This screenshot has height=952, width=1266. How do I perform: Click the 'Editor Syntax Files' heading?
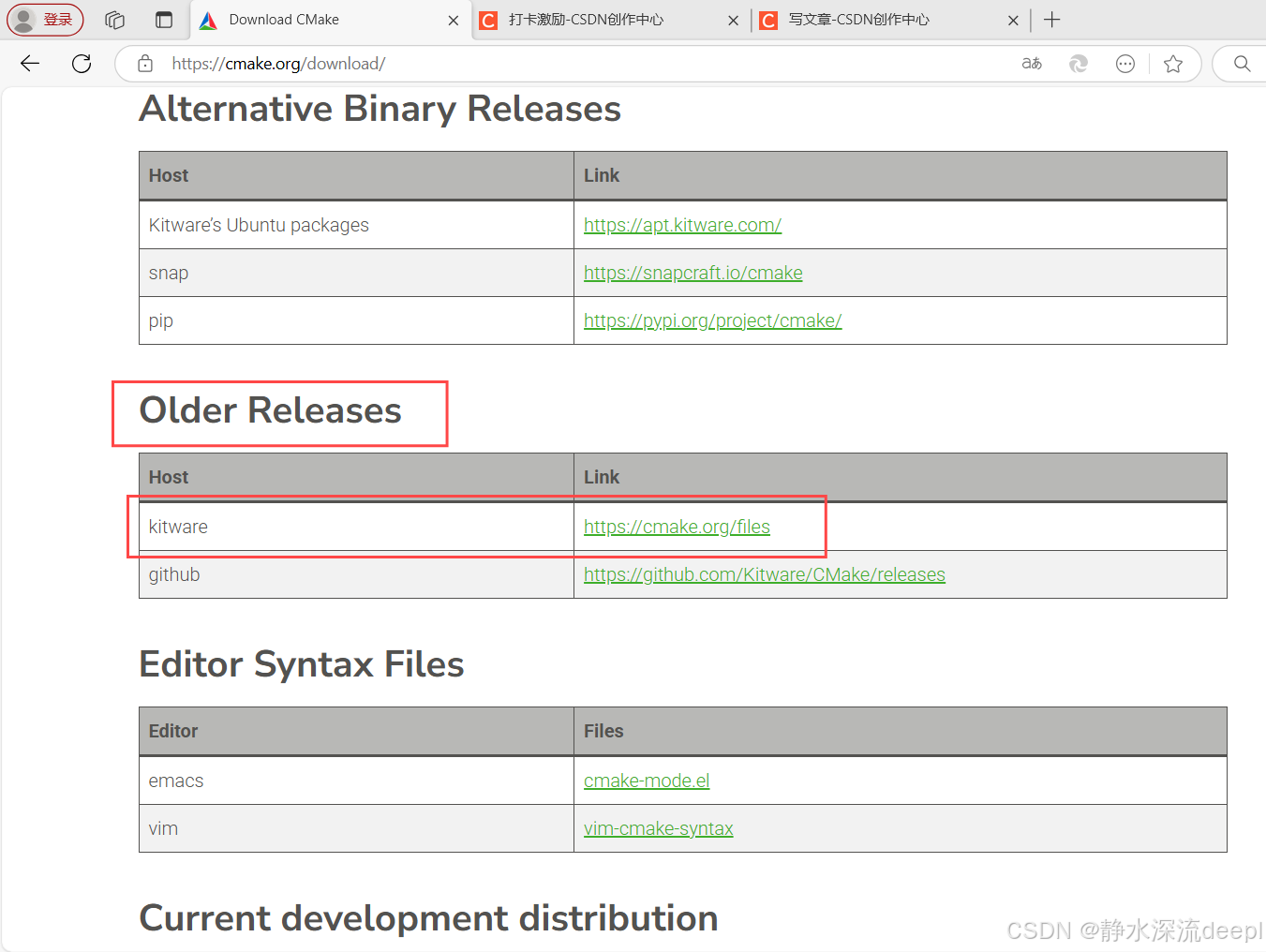click(x=302, y=664)
